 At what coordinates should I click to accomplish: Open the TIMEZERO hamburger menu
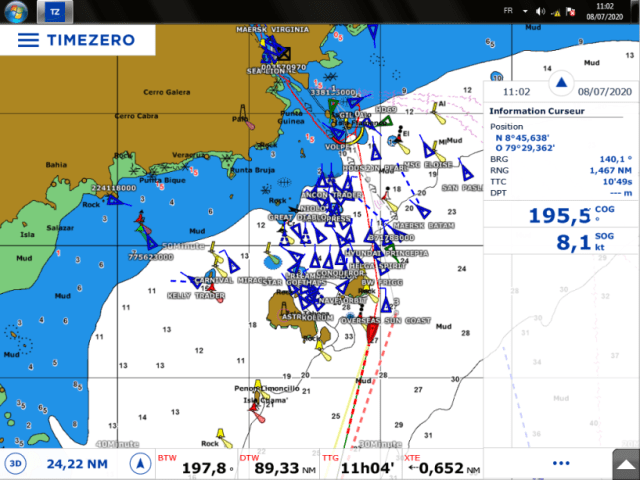click(28, 40)
